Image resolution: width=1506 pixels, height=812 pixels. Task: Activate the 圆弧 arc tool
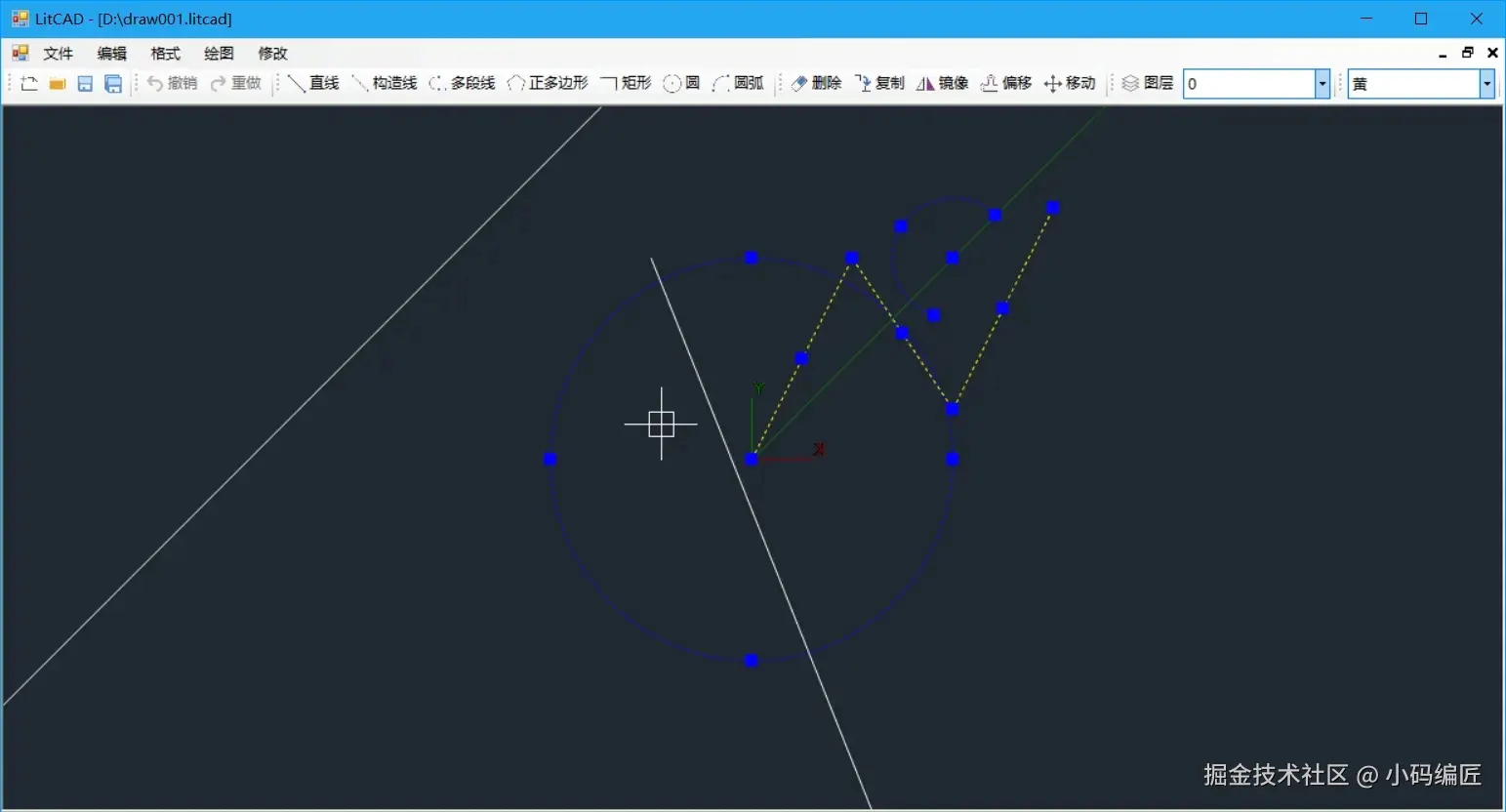point(738,84)
